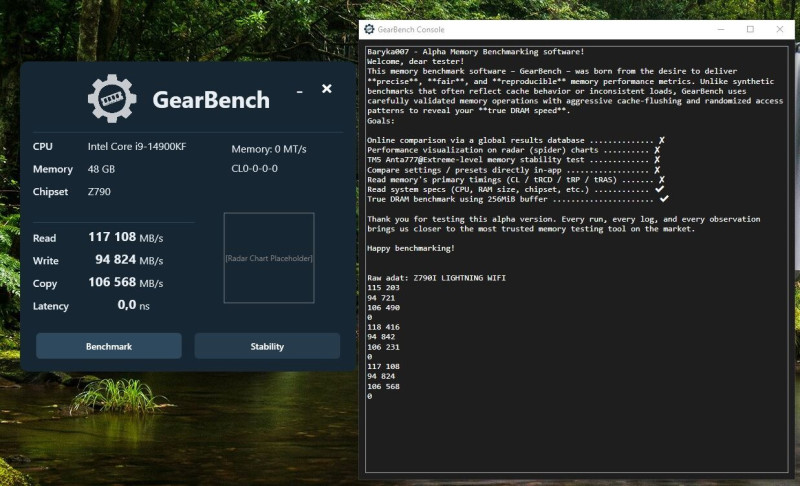Click the 'Read system specs' goal line
The height and width of the screenshot is (486, 800).
[x=515, y=189]
